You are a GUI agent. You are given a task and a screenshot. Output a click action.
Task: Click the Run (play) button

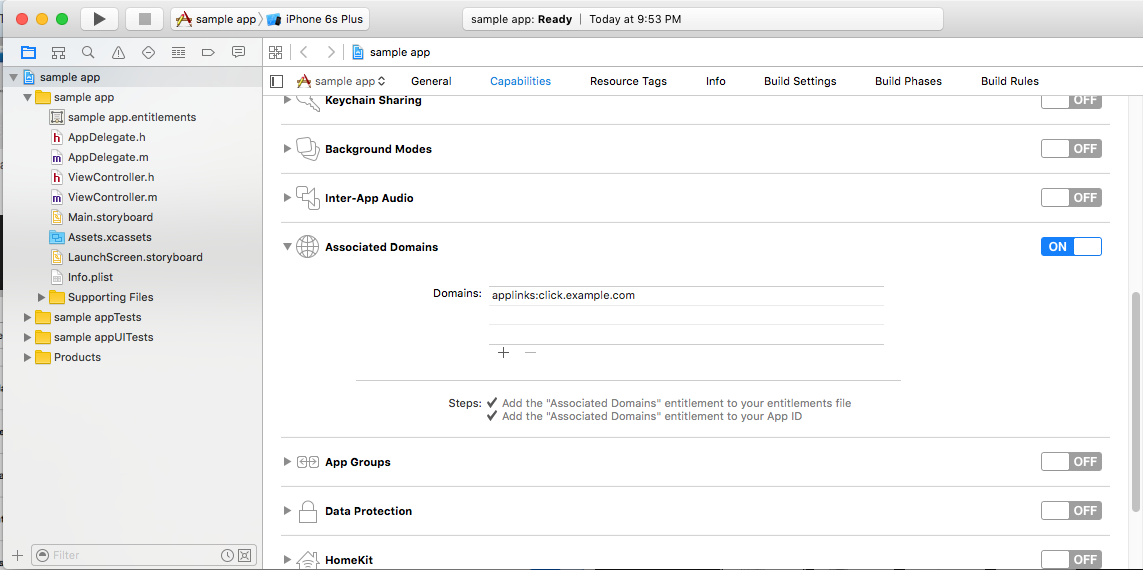[x=98, y=19]
